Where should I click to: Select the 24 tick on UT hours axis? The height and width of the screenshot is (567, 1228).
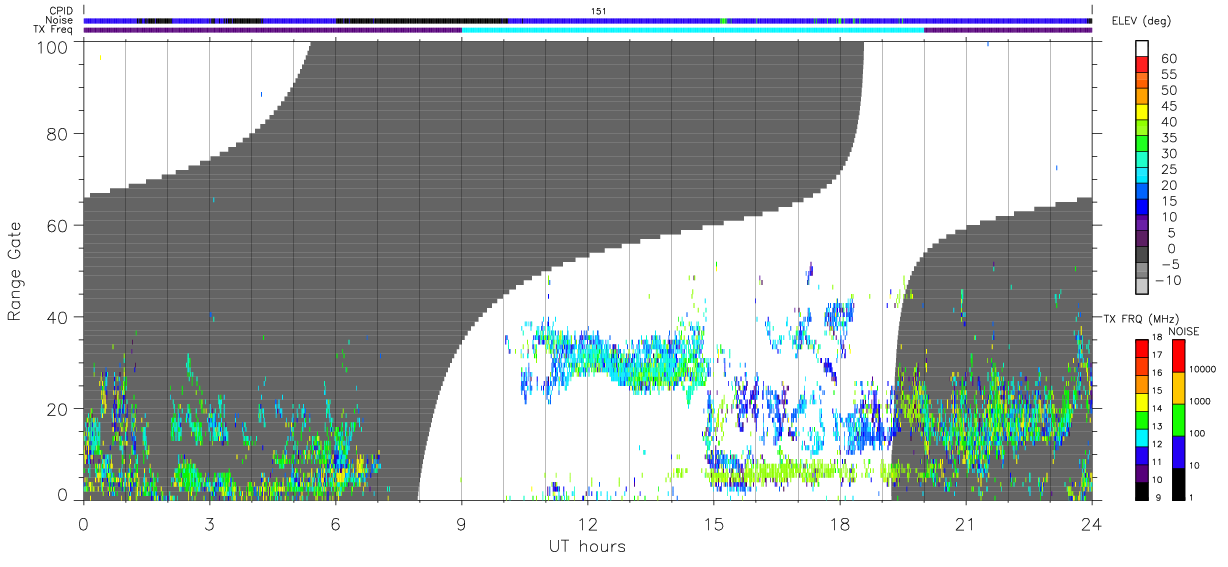pos(1091,523)
